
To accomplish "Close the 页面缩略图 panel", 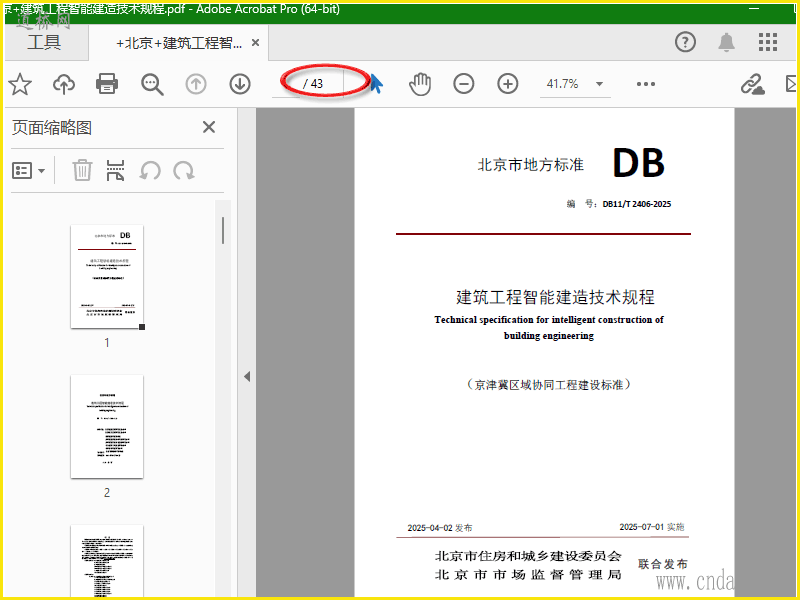I will tap(209, 127).
